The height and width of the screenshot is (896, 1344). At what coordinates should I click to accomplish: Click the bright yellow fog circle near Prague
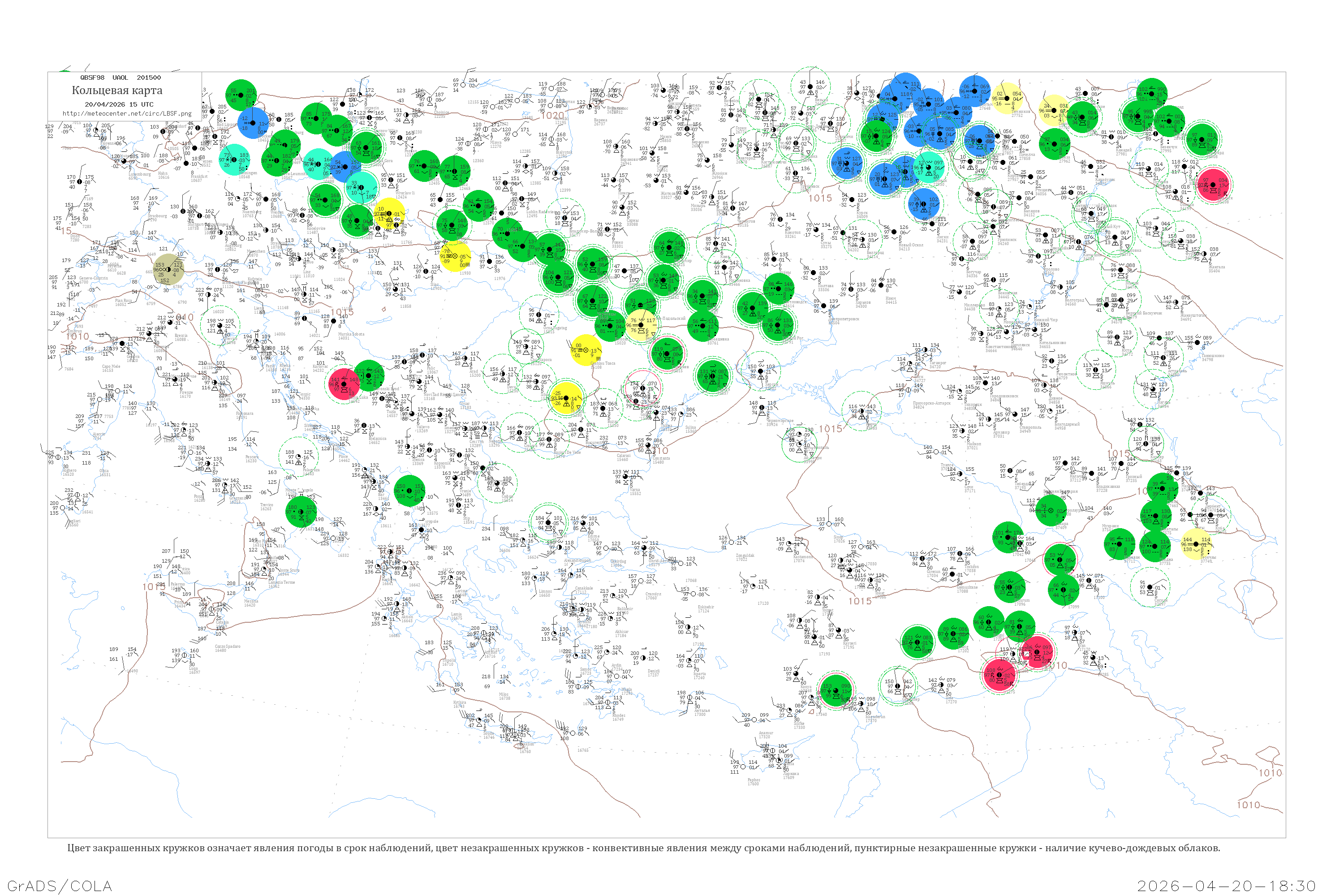tap(390, 214)
